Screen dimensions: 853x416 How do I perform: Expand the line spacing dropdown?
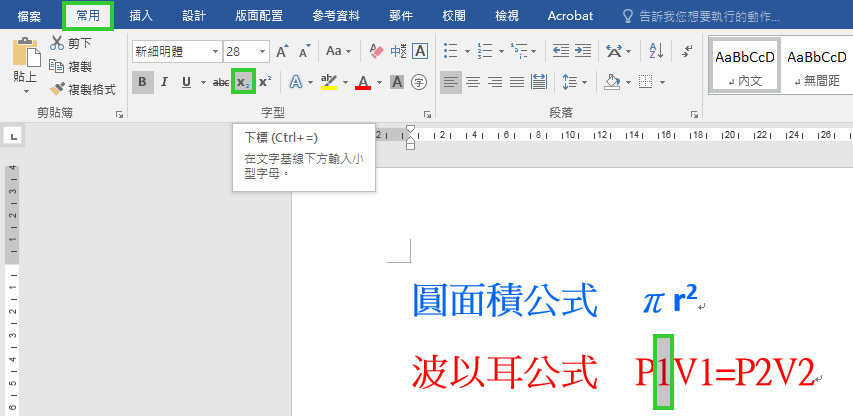(585, 82)
